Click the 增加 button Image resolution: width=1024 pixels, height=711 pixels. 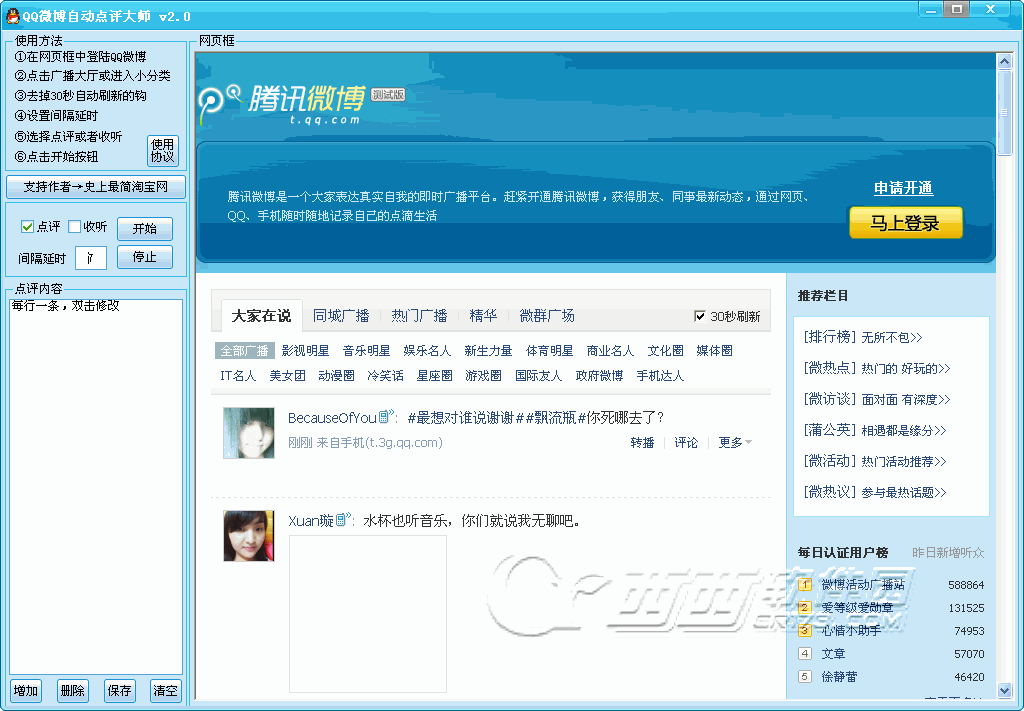(x=26, y=691)
